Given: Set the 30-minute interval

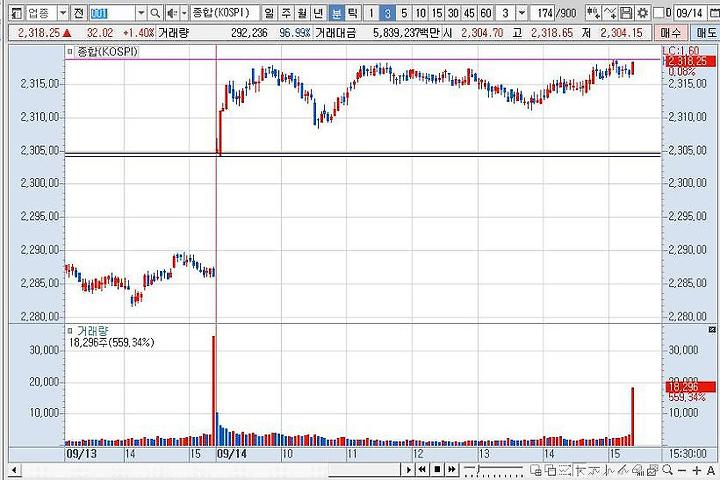Looking at the screenshot, I should 453,13.
